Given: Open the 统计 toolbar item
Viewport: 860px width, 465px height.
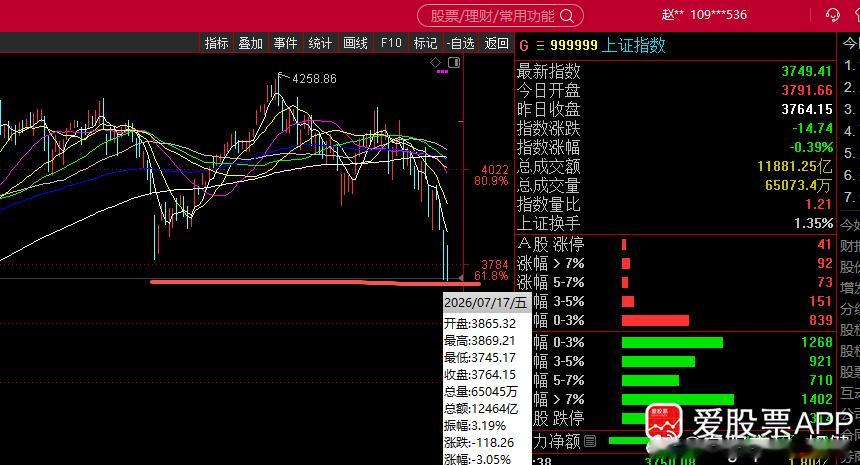Looking at the screenshot, I should [320, 43].
